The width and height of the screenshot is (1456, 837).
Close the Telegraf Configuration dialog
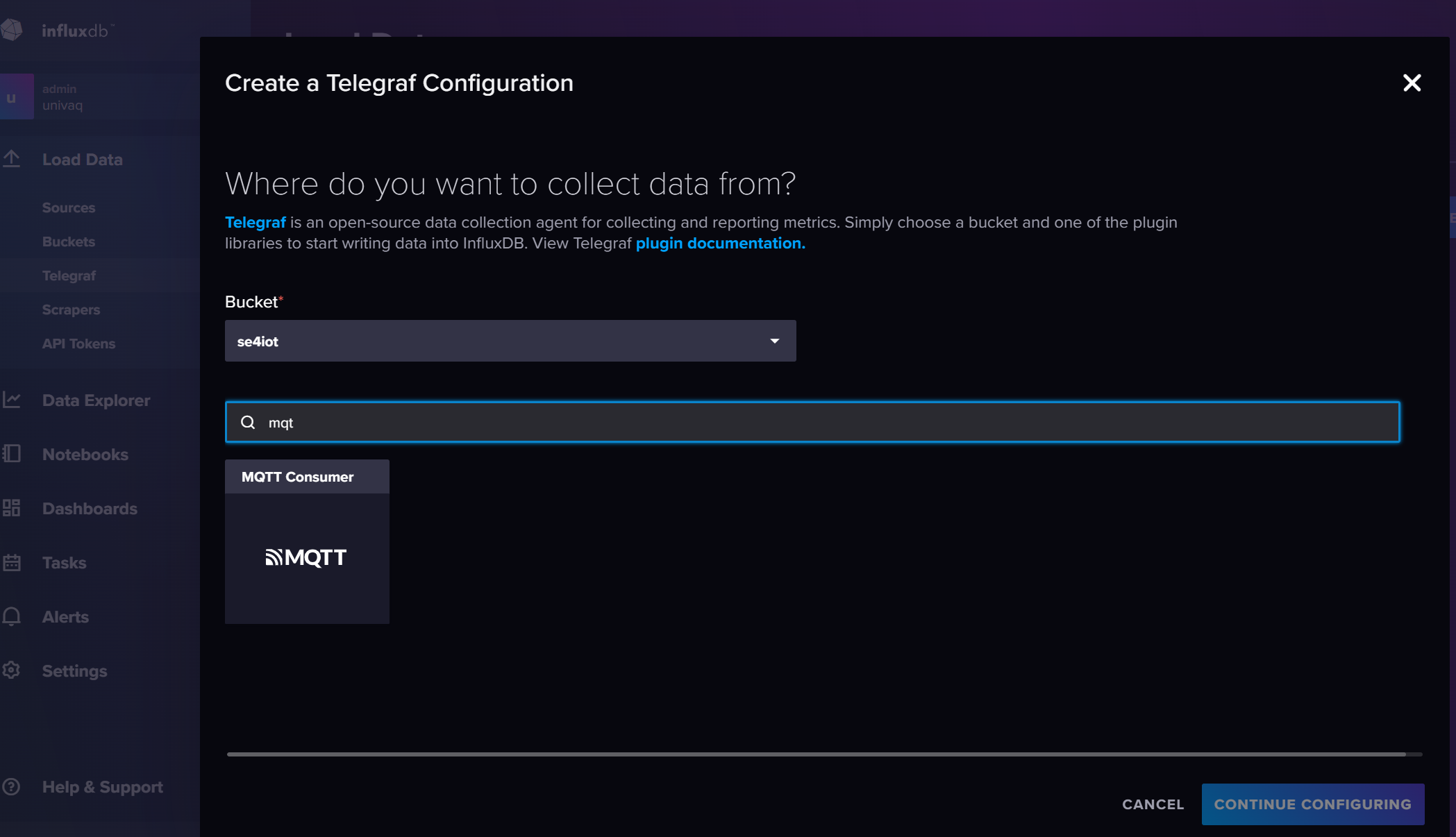pos(1412,83)
